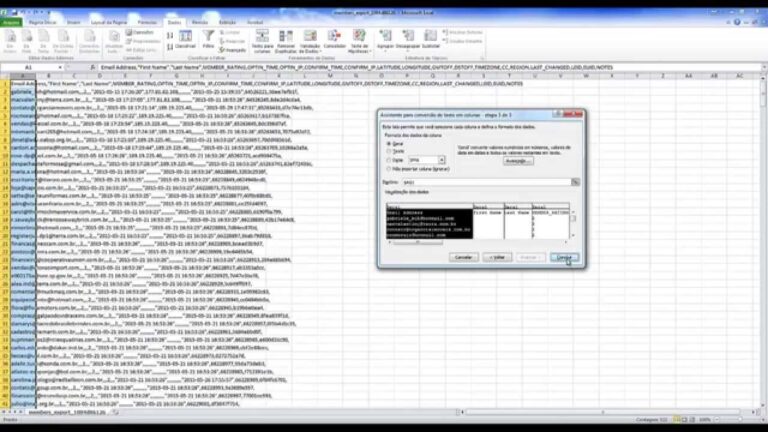Open the Existing Connections icon
The height and width of the screenshot is (432, 768).
(x=89, y=41)
